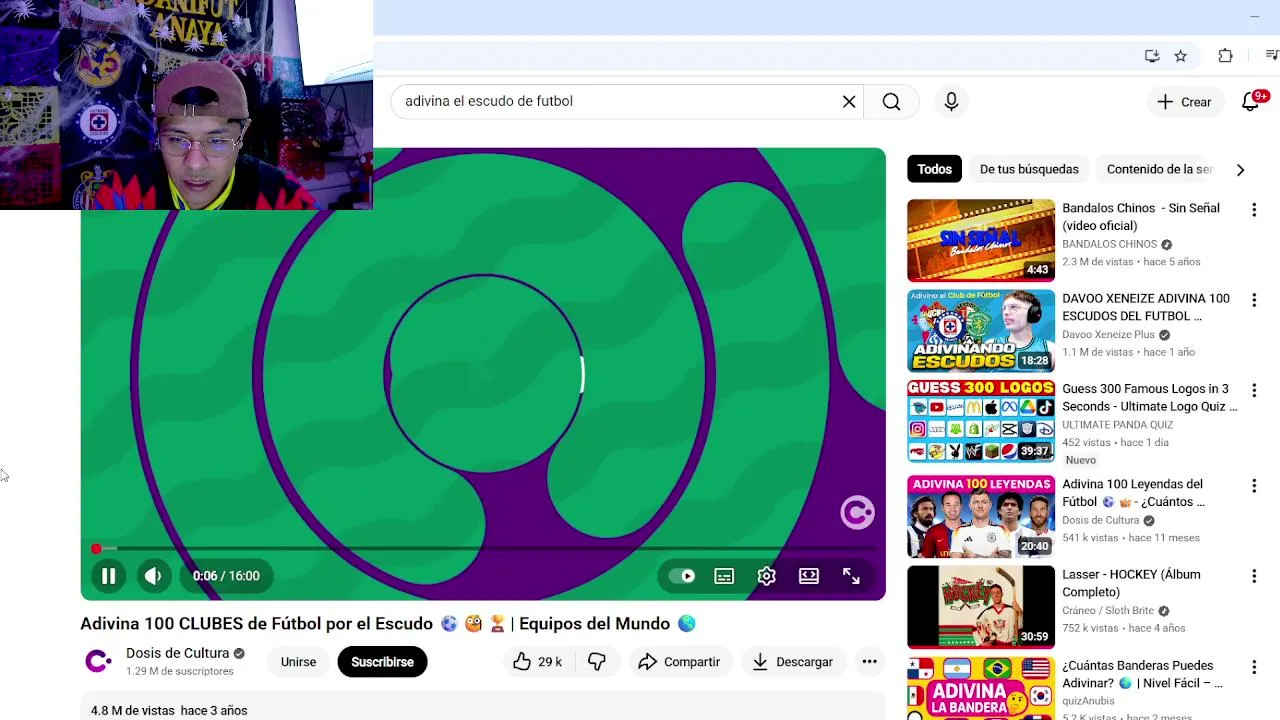
Task: Click the install app icon in the address bar
Action: 1152,56
